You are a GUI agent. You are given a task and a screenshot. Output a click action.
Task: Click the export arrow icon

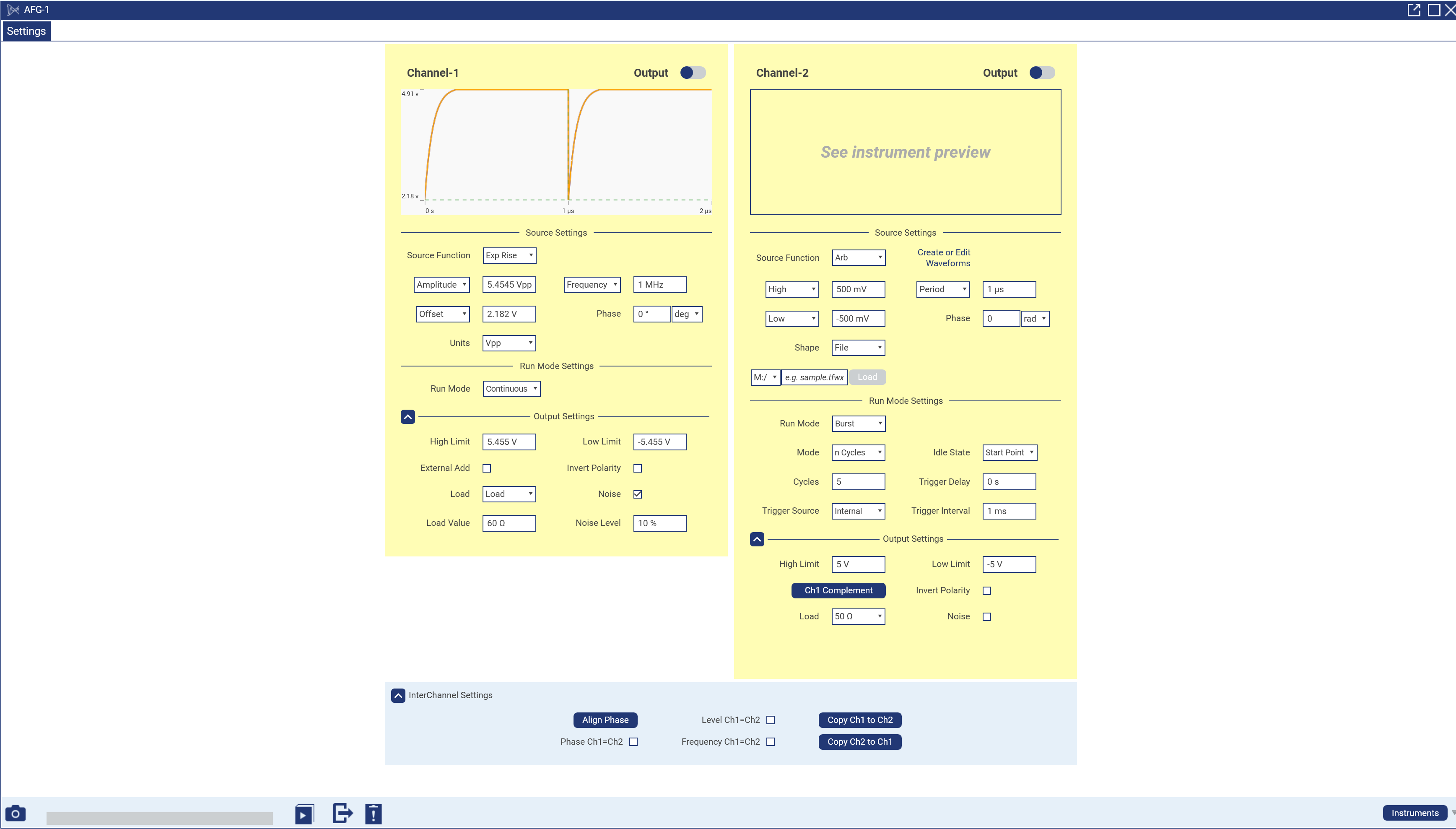pos(343,813)
